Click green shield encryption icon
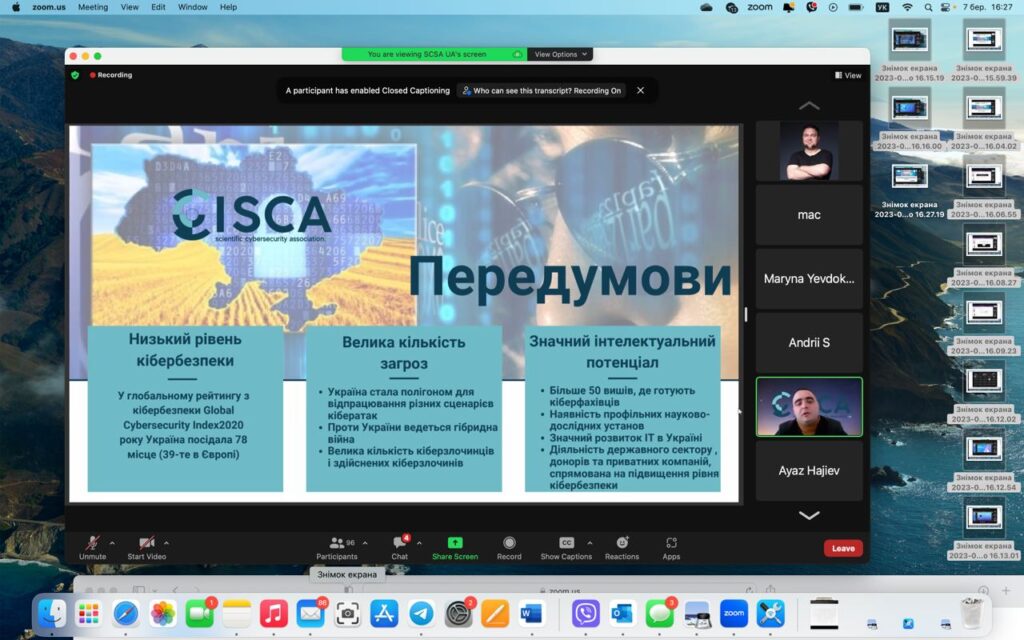 [75, 75]
